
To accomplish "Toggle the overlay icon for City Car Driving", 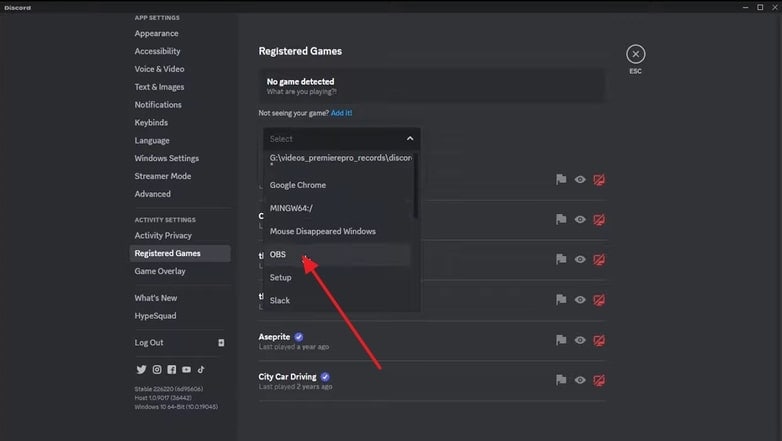I will [599, 380].
